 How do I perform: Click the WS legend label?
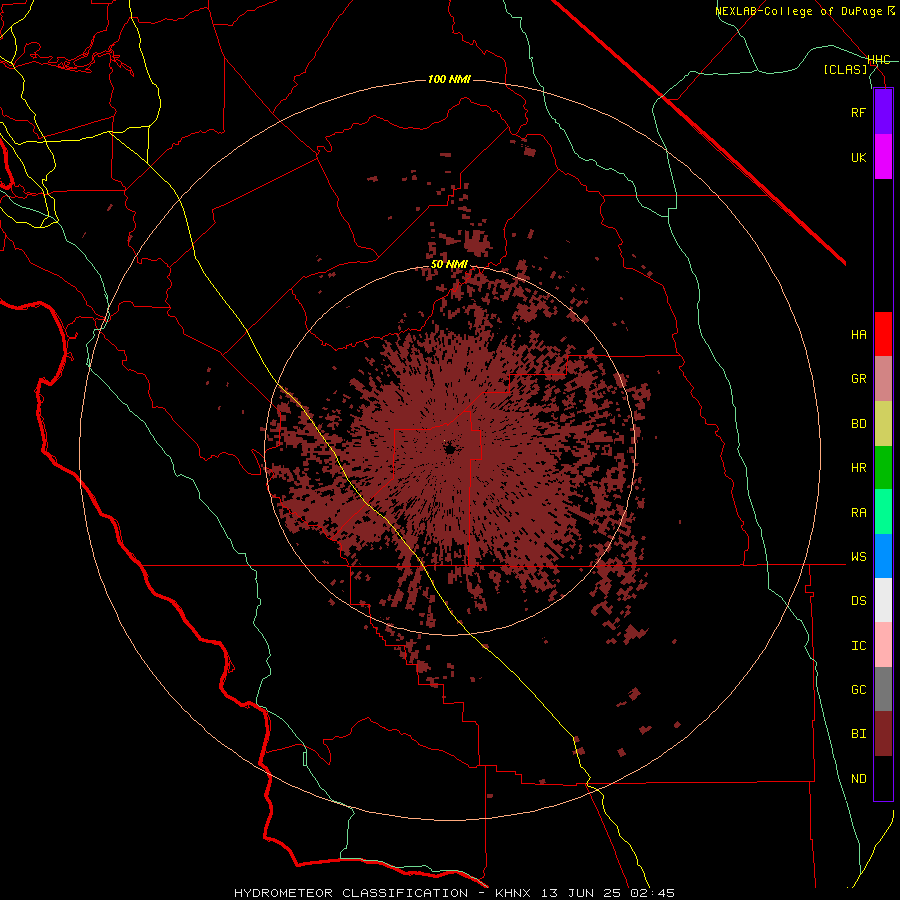click(x=858, y=557)
